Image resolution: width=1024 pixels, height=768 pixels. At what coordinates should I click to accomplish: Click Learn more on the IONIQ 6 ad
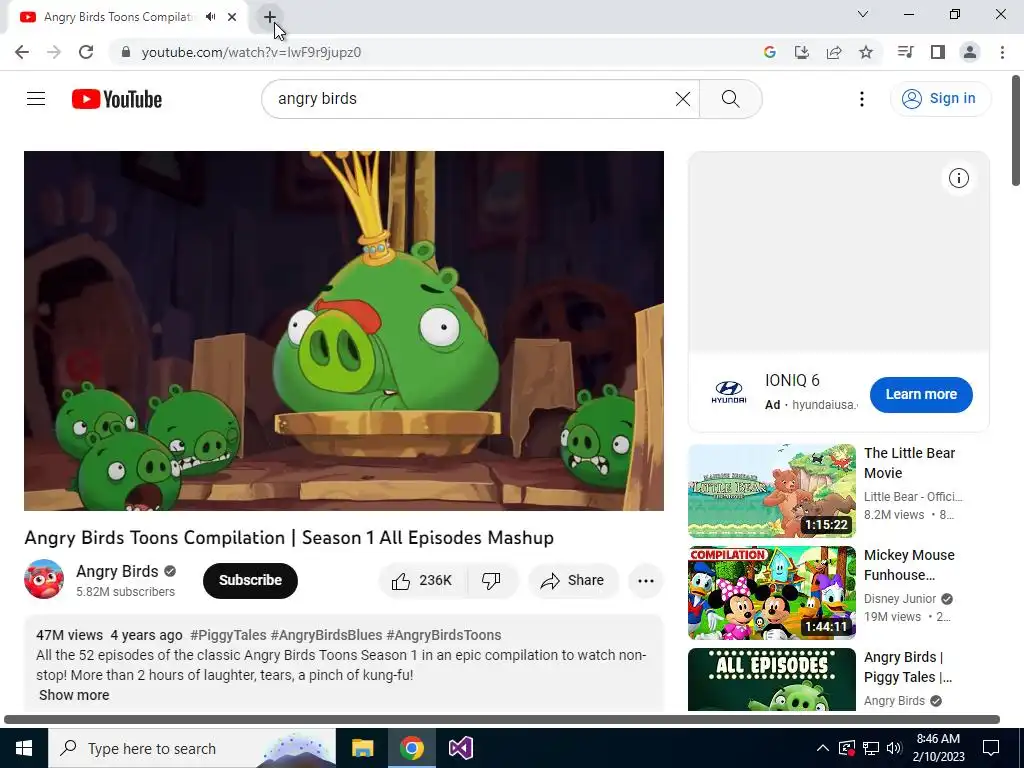[921, 394]
